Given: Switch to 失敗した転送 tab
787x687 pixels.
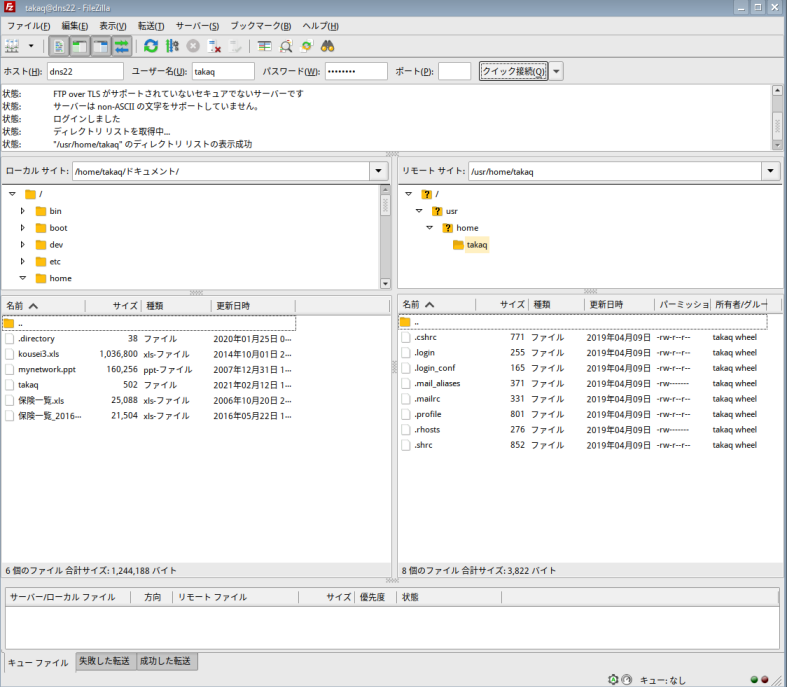Looking at the screenshot, I should 104,661.
